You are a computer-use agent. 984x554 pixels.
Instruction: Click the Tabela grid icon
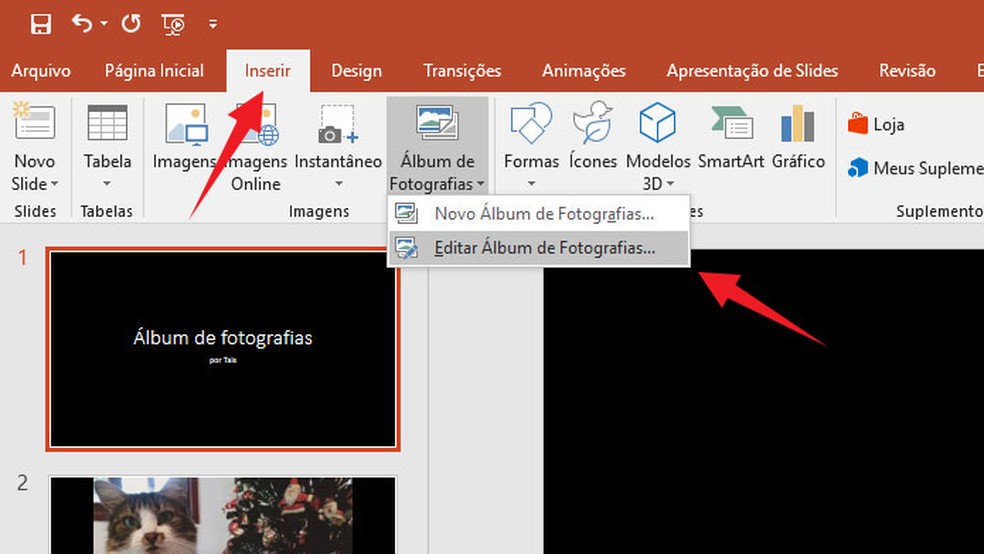point(107,122)
